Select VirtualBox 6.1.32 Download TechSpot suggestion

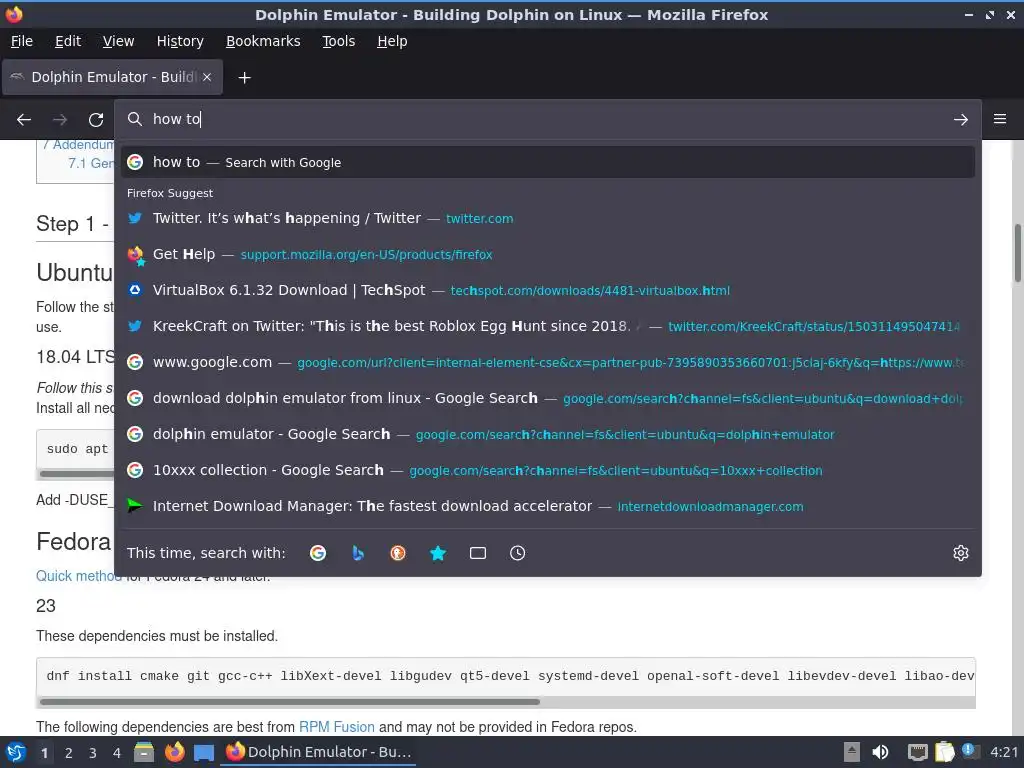(x=547, y=290)
